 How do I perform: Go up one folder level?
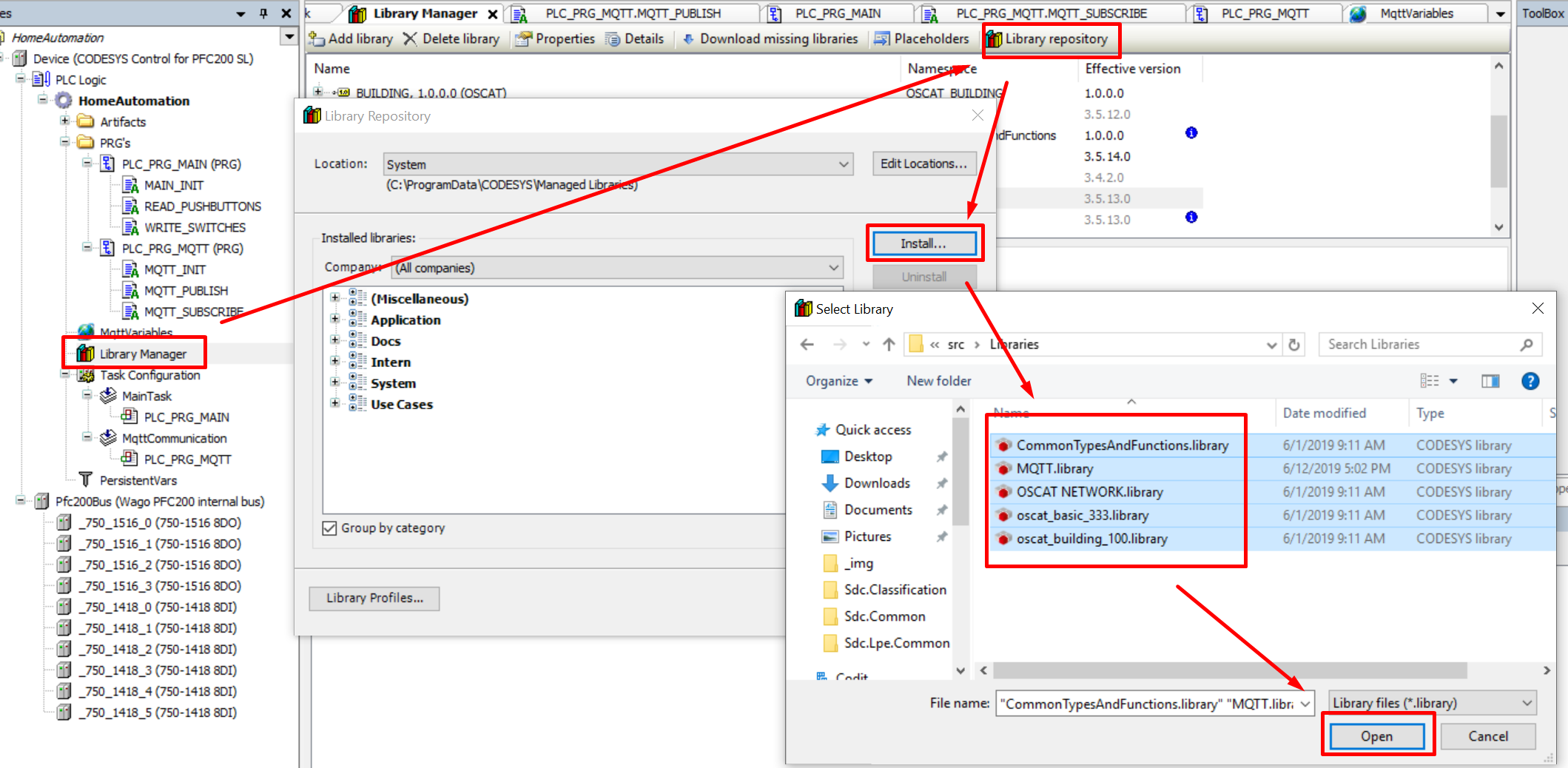coord(889,344)
